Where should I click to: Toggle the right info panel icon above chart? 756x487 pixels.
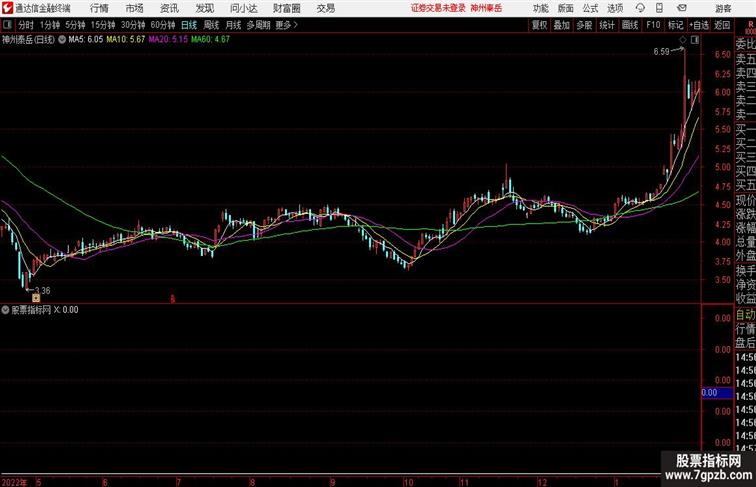pyautogui.click(x=695, y=40)
